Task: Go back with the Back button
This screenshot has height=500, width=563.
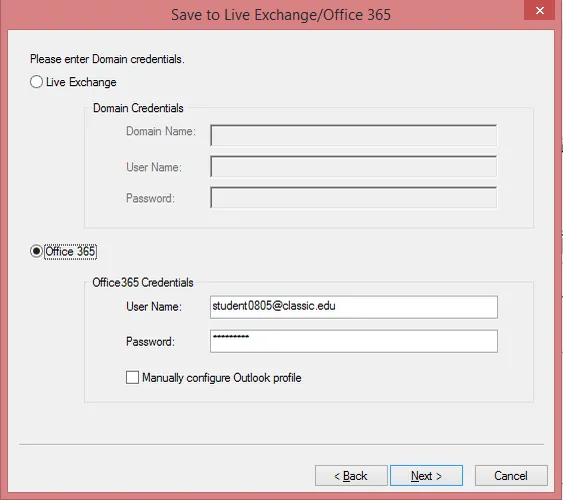Action: (351, 476)
